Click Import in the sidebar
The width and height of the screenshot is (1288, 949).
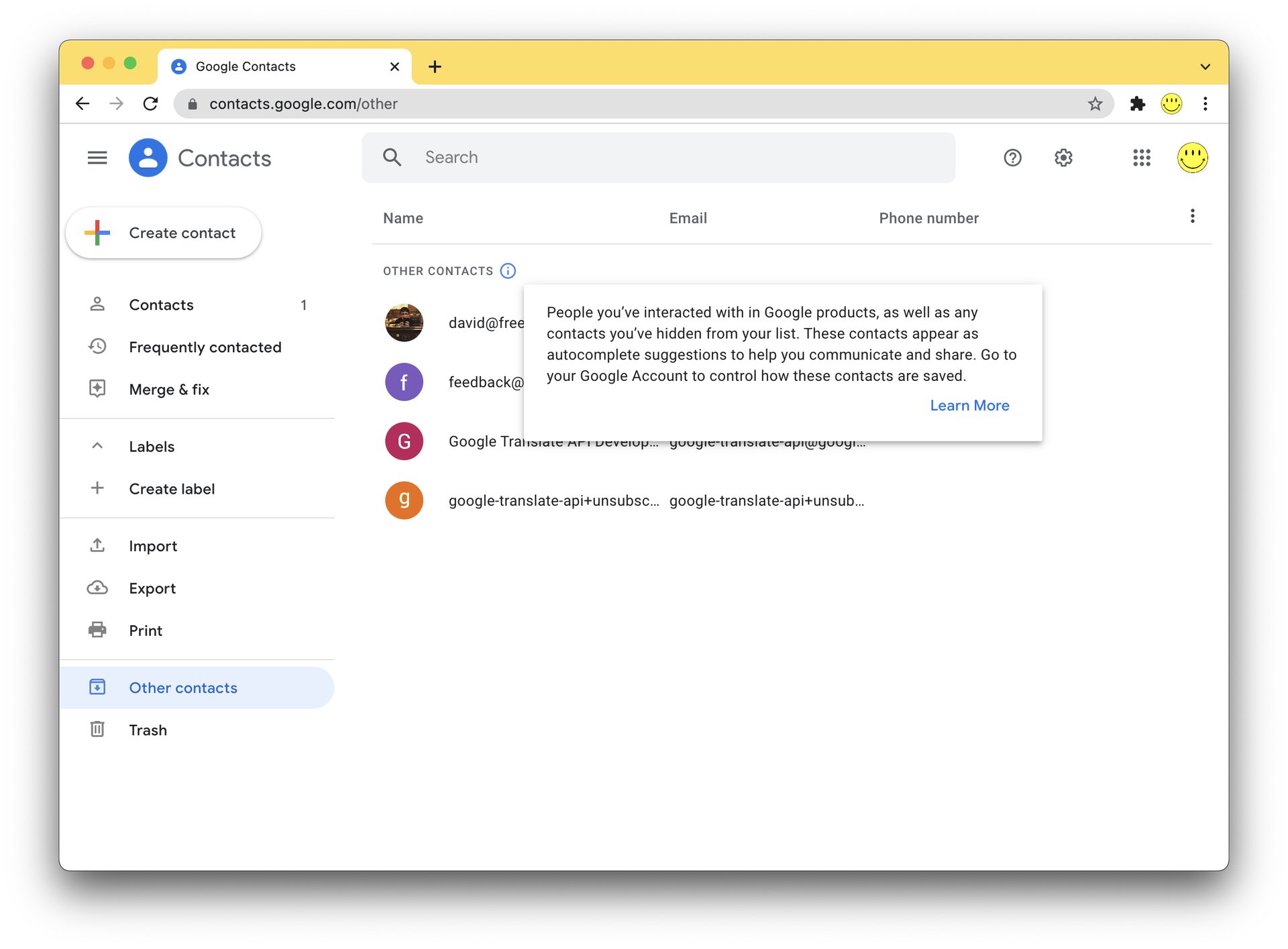click(197, 546)
